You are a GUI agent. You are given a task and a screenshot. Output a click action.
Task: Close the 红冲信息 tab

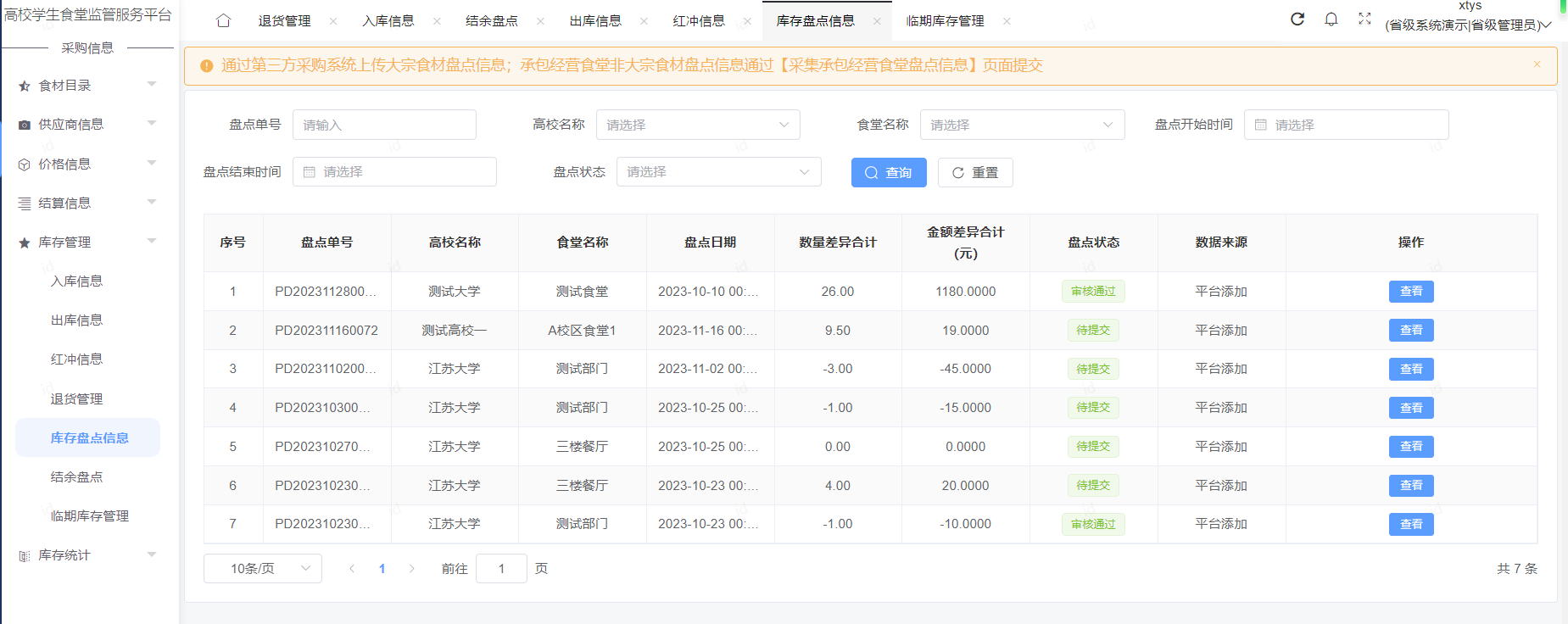pyautogui.click(x=747, y=21)
